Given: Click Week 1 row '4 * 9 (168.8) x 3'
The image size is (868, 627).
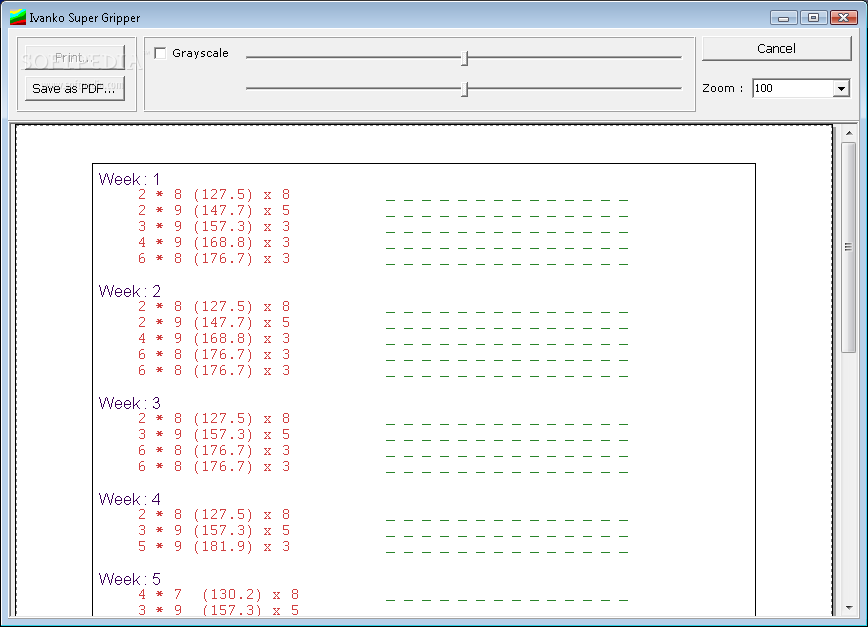Looking at the screenshot, I should pos(214,242).
